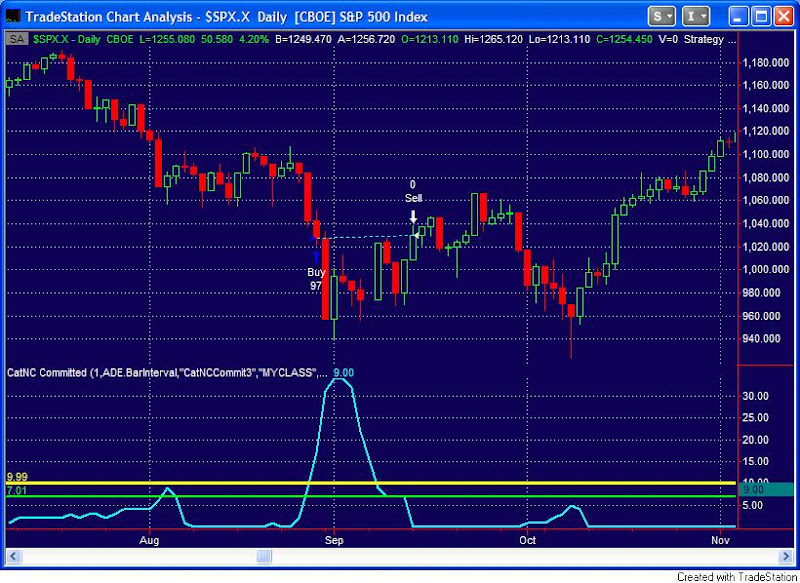Image resolution: width=800 pixels, height=583 pixels.
Task: Click the A=1256.720 ask value
Action: click(x=366, y=39)
